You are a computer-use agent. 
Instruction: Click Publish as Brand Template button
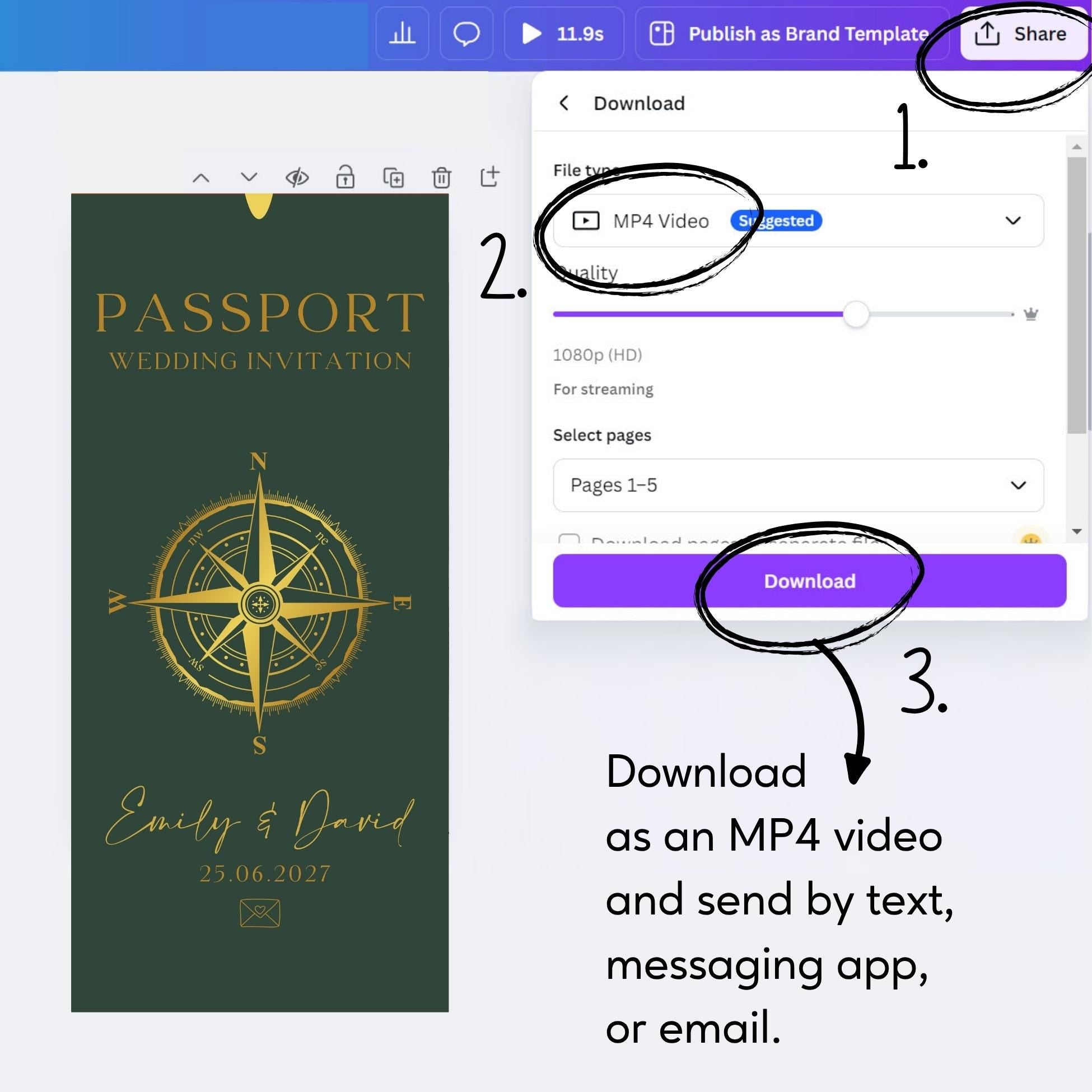[791, 34]
